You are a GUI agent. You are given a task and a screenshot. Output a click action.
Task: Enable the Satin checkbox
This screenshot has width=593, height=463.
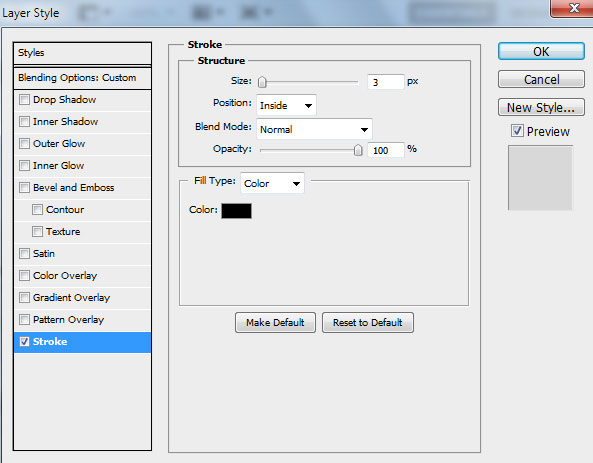[x=25, y=253]
